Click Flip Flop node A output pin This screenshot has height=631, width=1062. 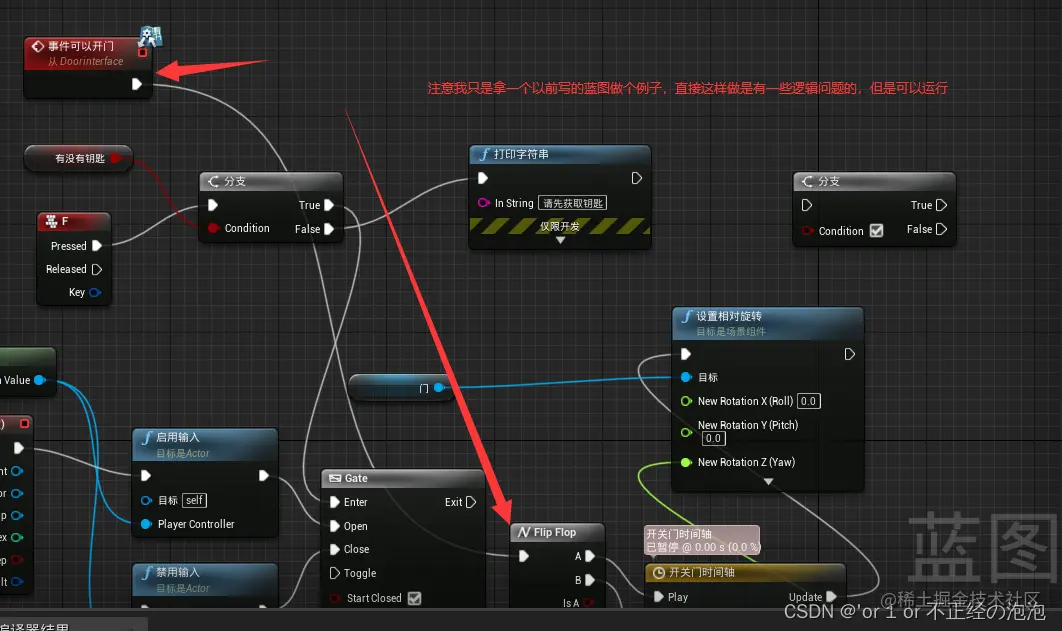(x=590, y=556)
